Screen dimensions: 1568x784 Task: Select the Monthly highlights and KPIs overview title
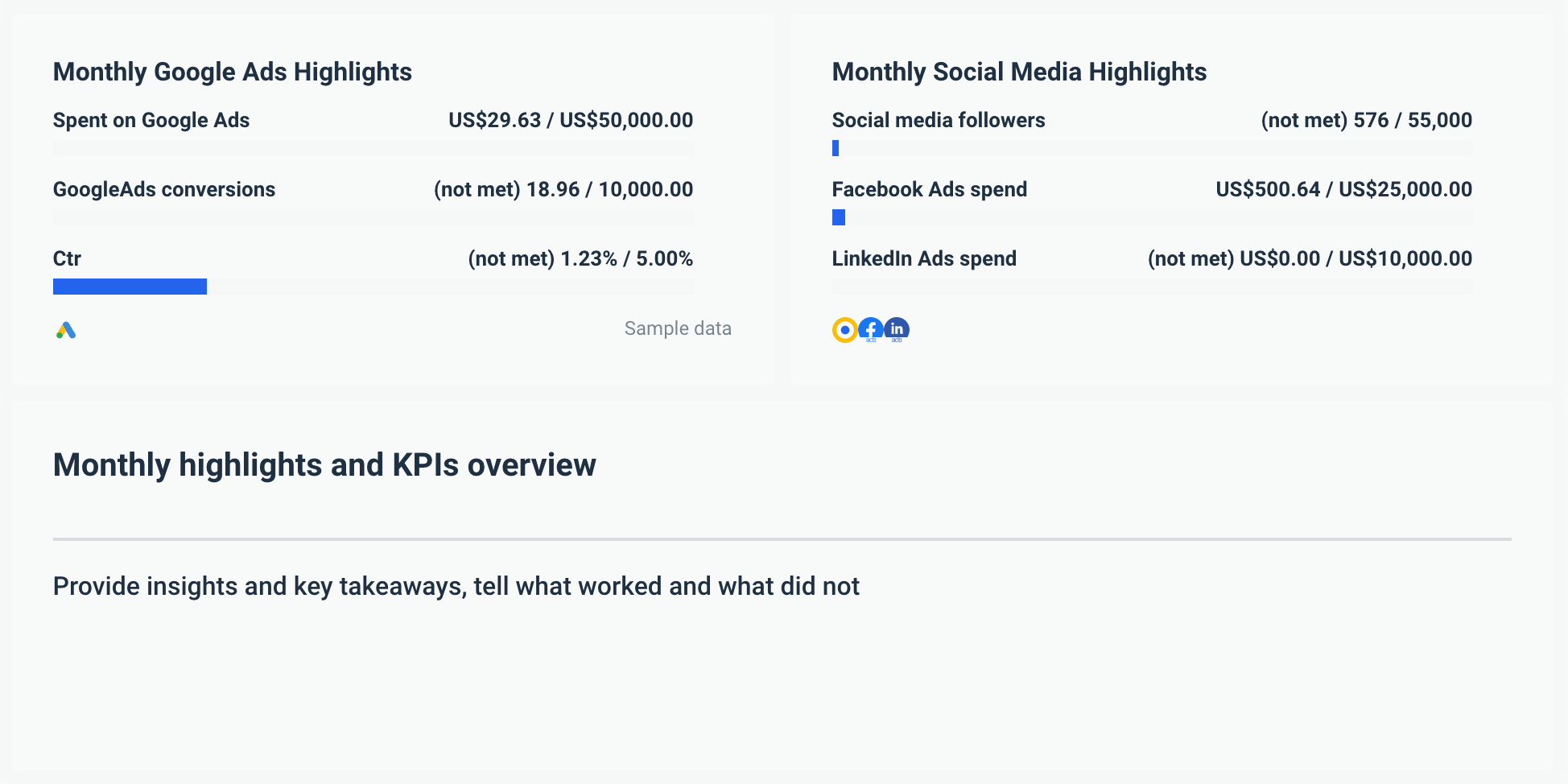(x=324, y=464)
